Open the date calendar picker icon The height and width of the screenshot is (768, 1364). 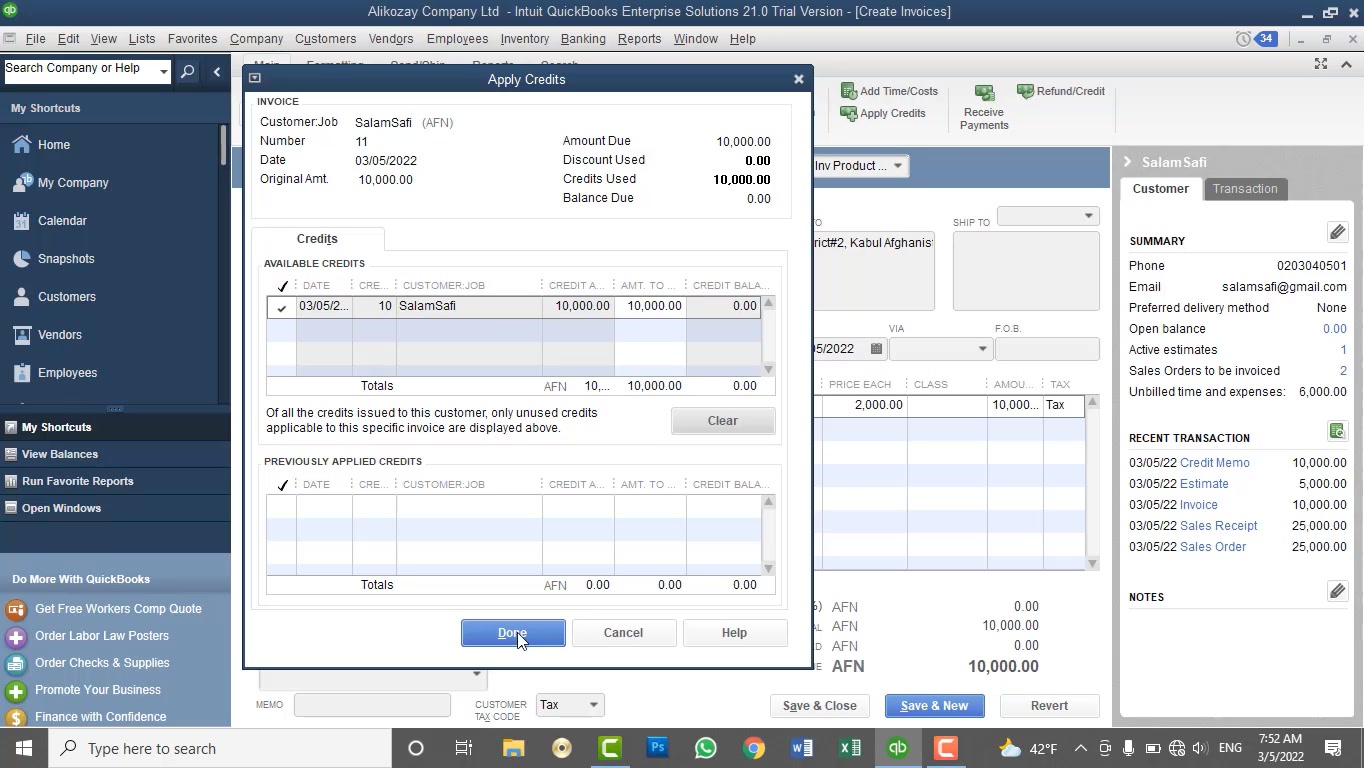(876, 349)
